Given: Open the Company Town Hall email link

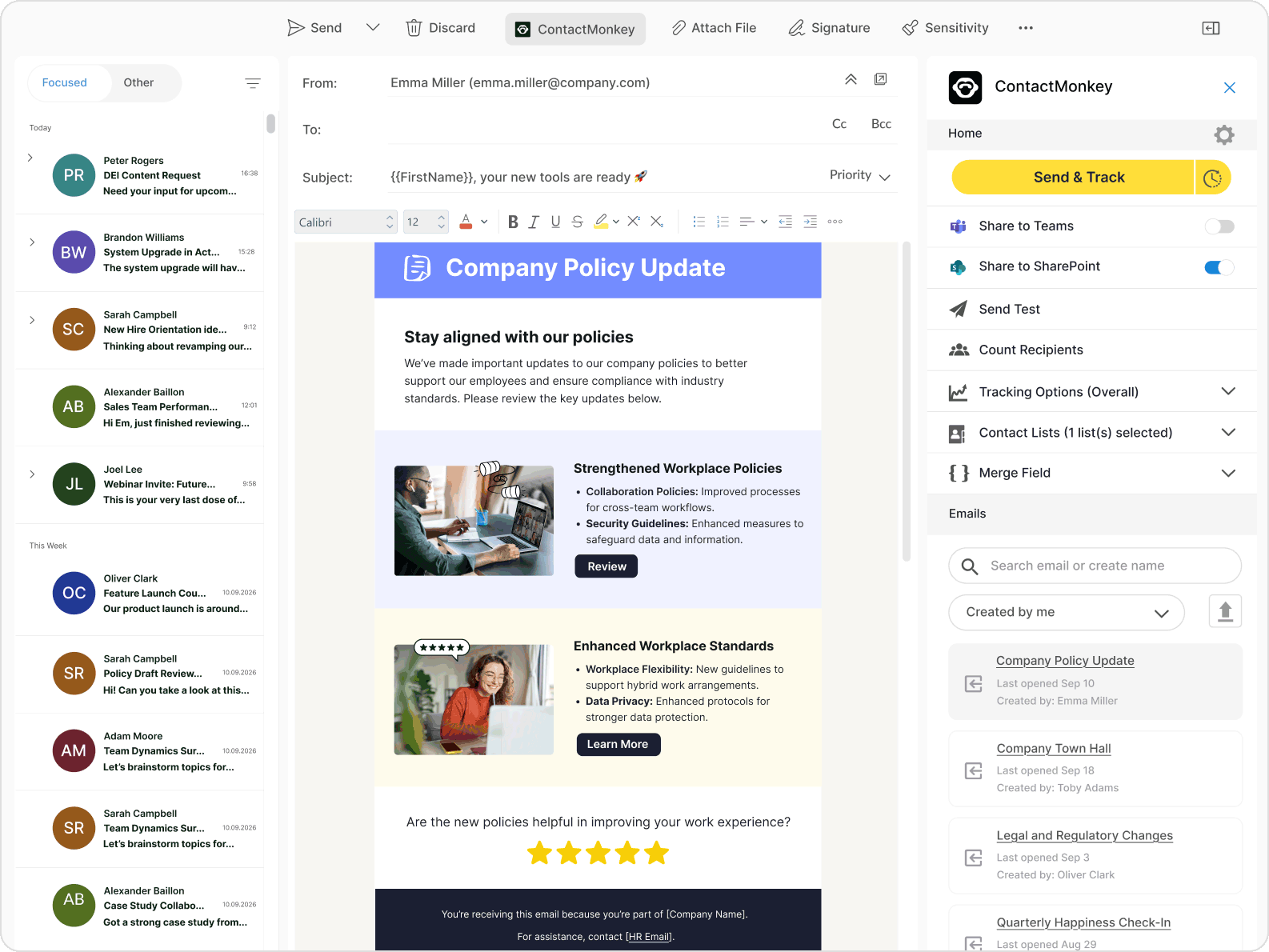Looking at the screenshot, I should pos(1053,748).
